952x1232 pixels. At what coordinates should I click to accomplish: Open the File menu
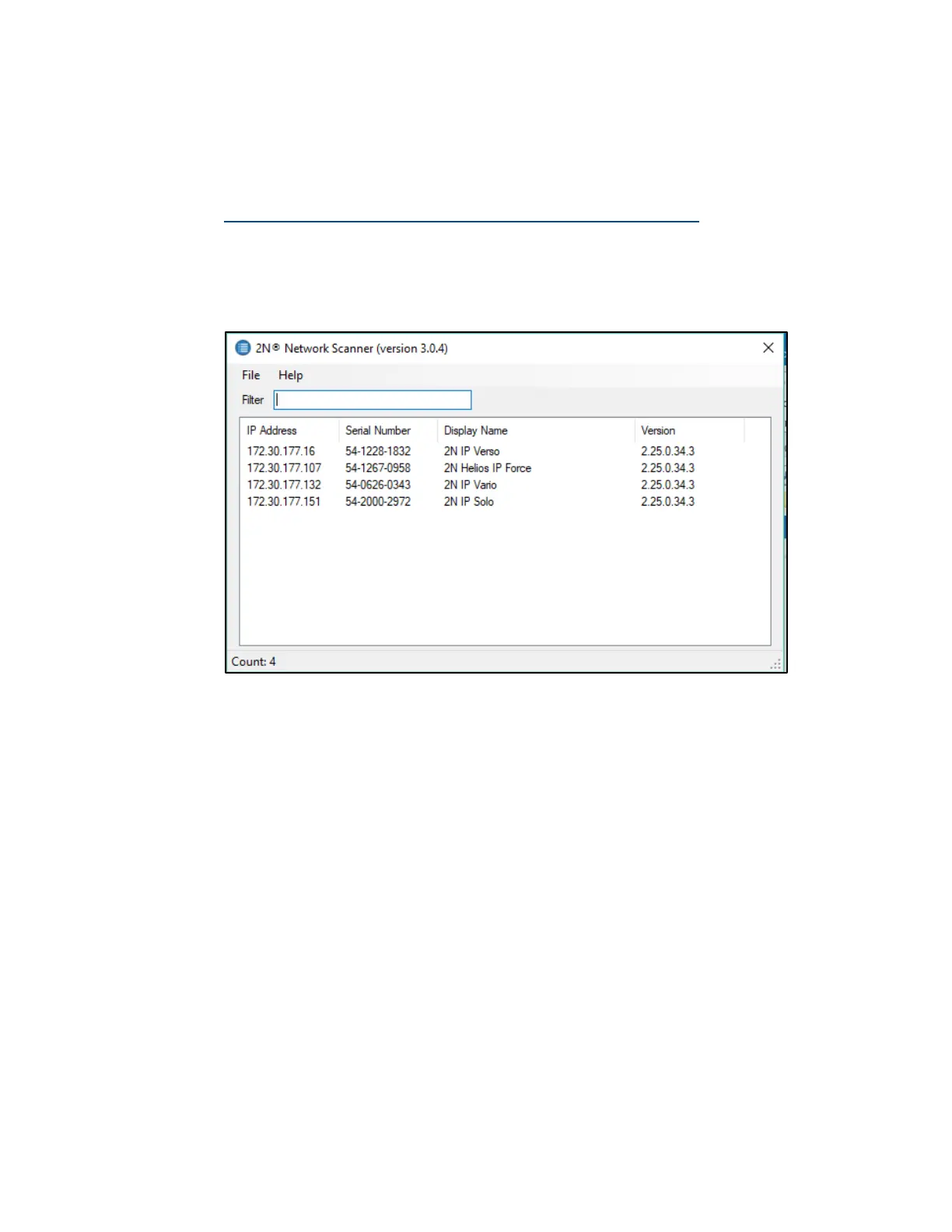(250, 375)
